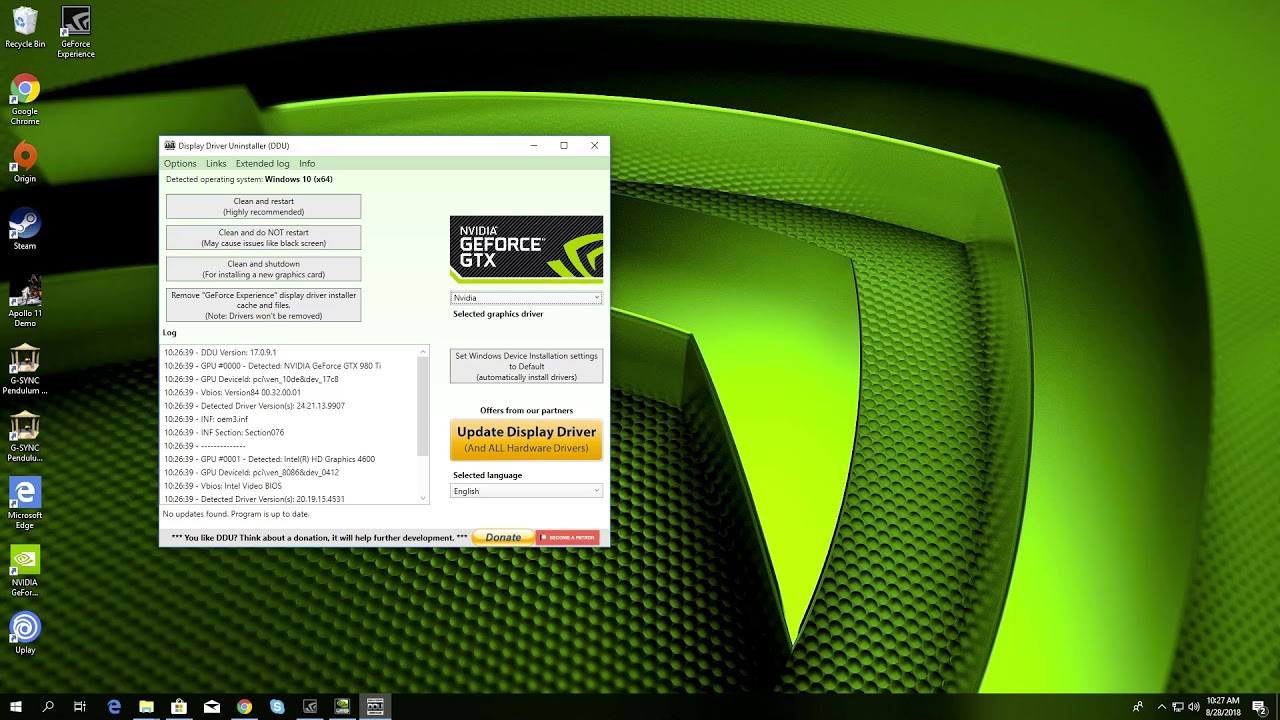Click the taskbar search magnifier icon
Screen dimensions: 1280x720
48,707
